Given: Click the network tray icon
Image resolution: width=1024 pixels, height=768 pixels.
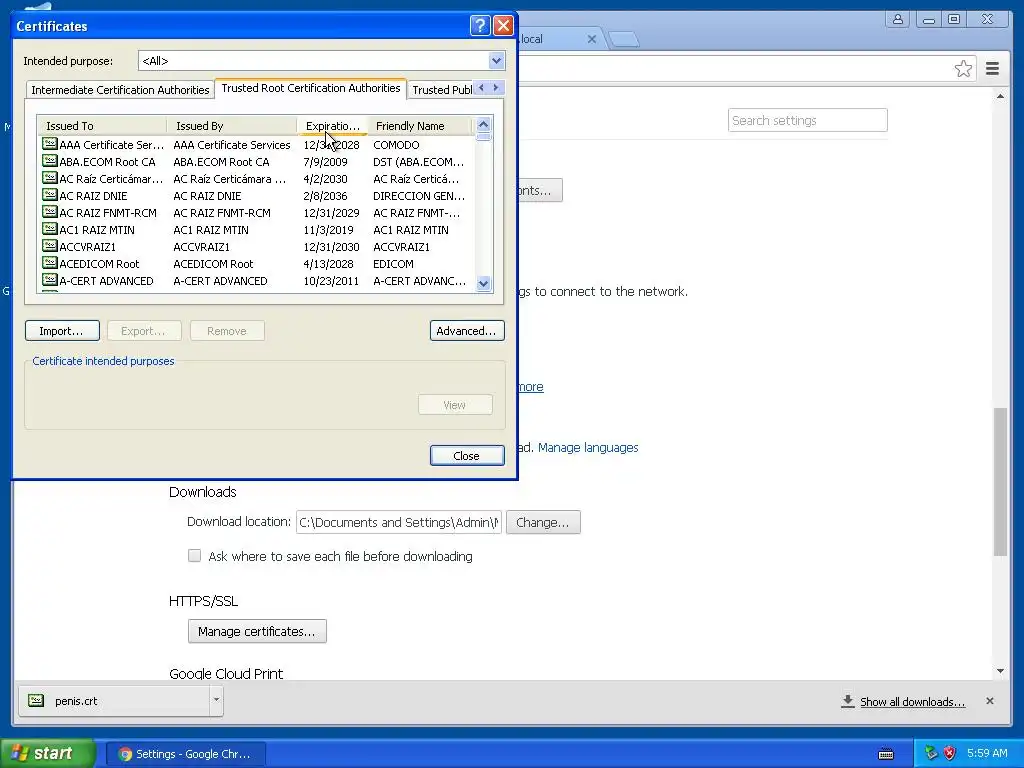Looking at the screenshot, I should point(931,753).
